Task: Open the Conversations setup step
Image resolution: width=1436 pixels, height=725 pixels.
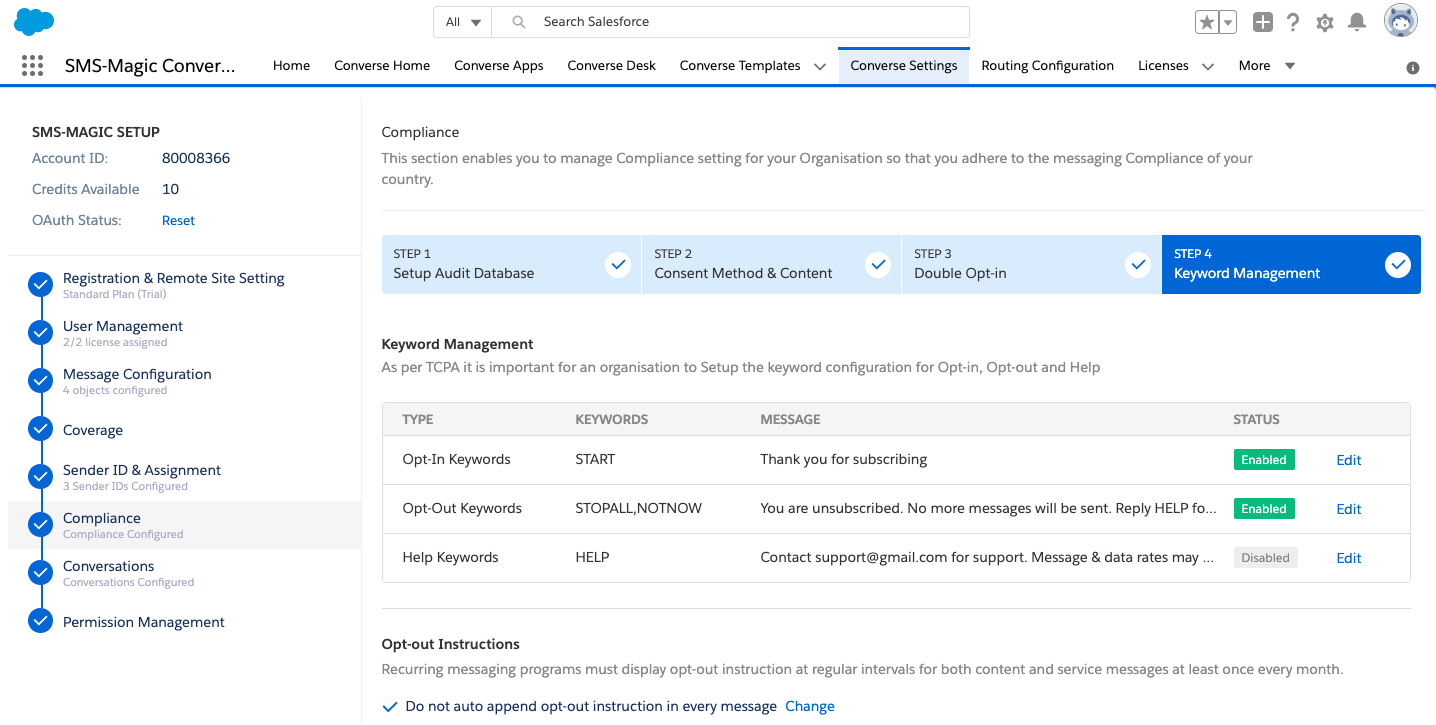Action: pyautogui.click(x=108, y=566)
